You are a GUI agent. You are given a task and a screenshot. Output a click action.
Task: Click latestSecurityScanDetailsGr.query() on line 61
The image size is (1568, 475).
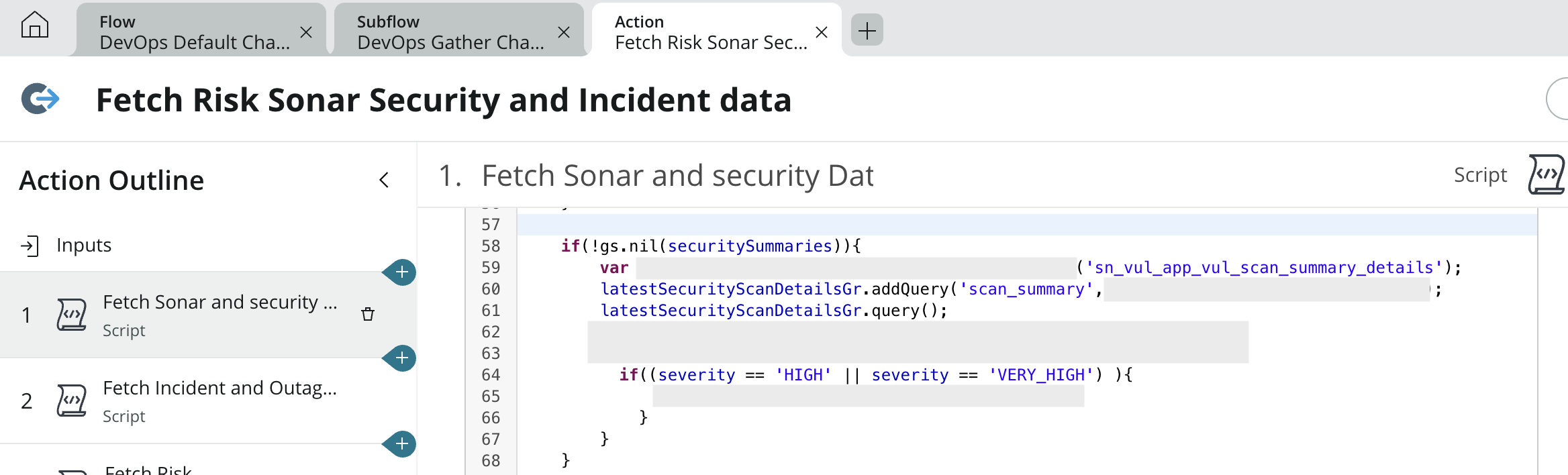click(773, 311)
